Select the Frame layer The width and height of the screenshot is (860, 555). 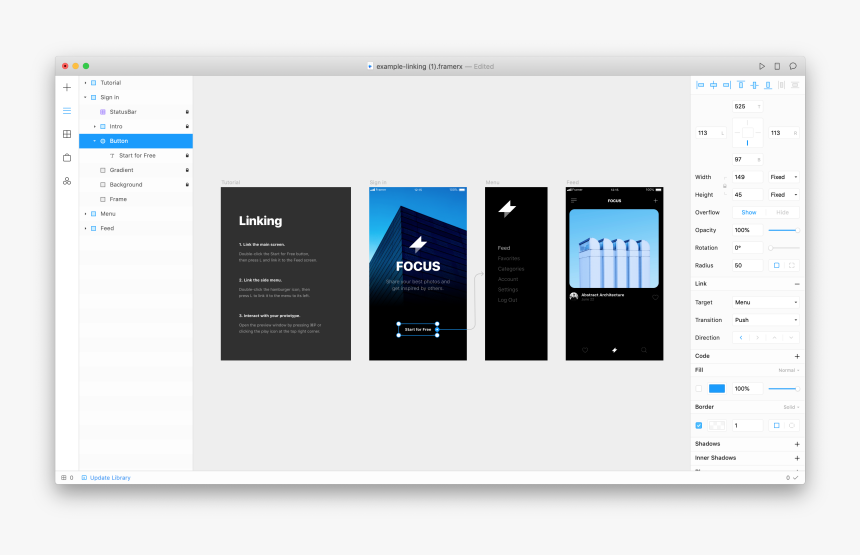point(136,199)
